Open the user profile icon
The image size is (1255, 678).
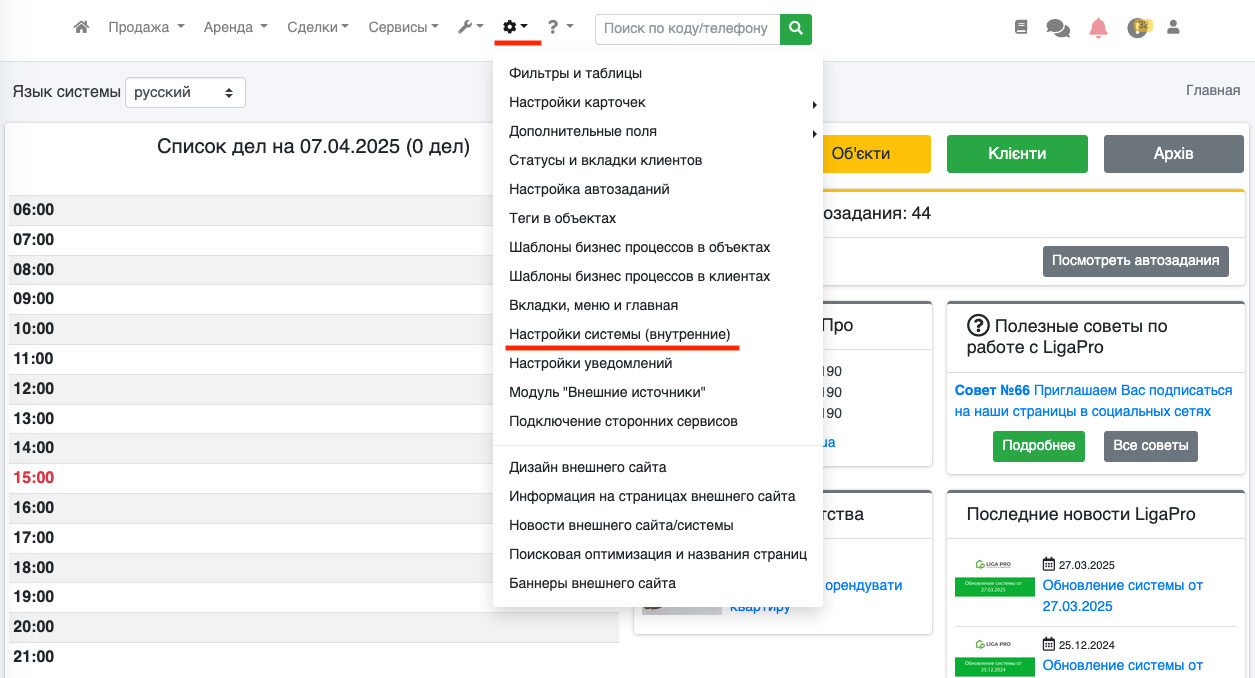(1174, 28)
